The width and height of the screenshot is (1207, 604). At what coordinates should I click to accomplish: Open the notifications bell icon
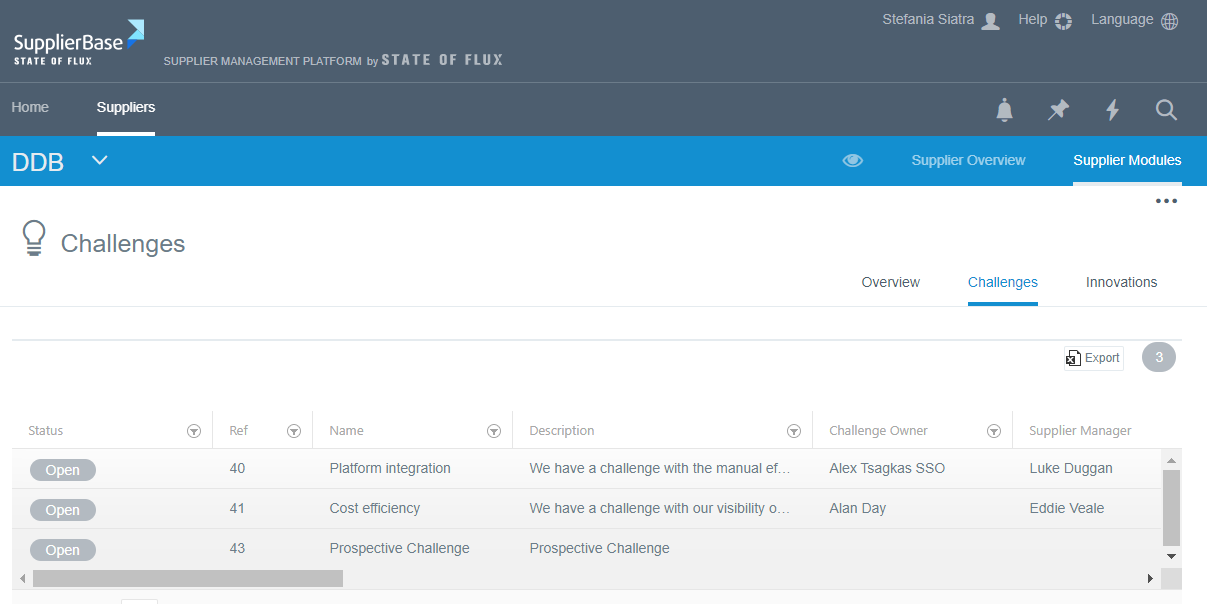click(x=1005, y=110)
